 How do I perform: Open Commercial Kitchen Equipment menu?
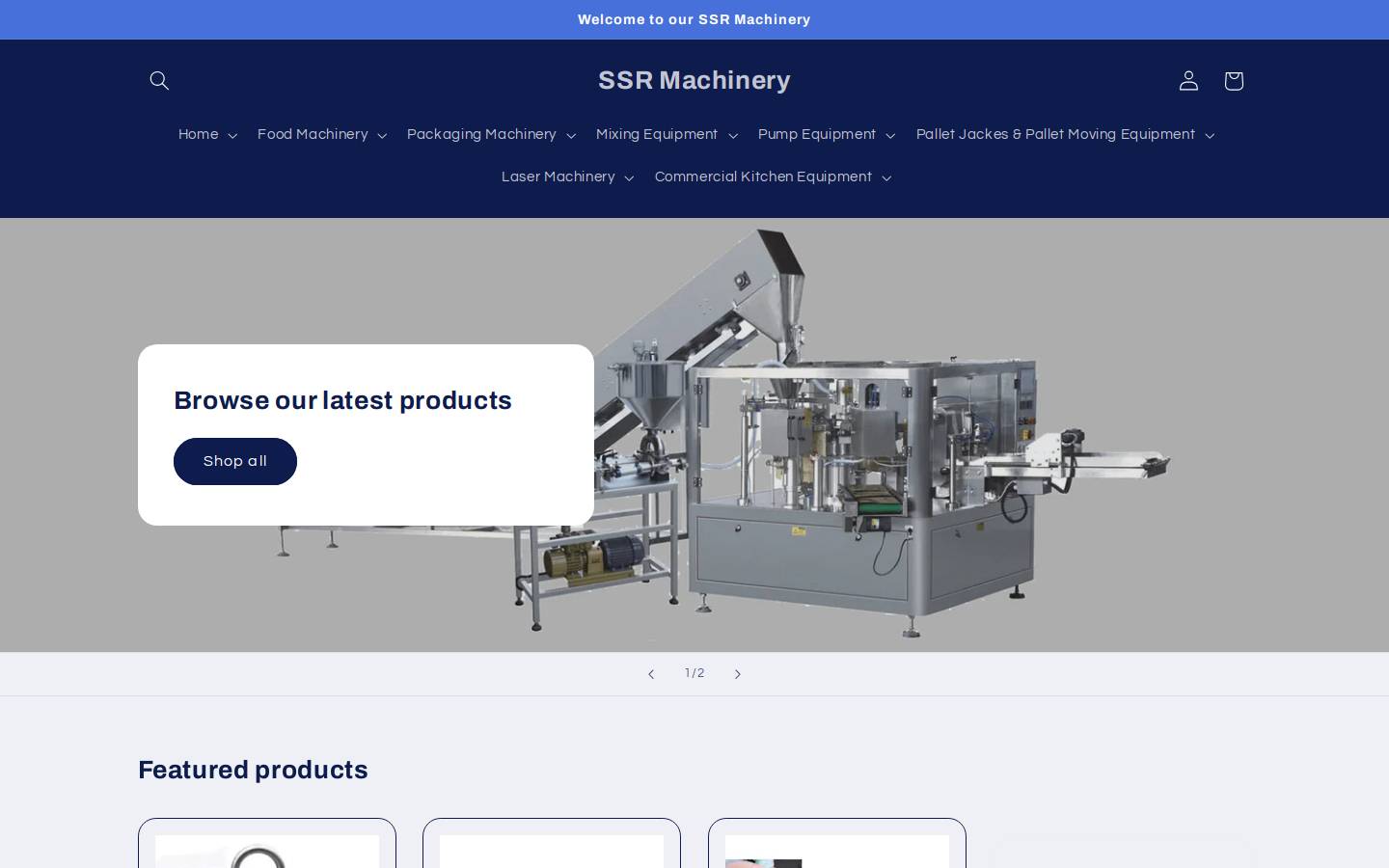tap(763, 177)
